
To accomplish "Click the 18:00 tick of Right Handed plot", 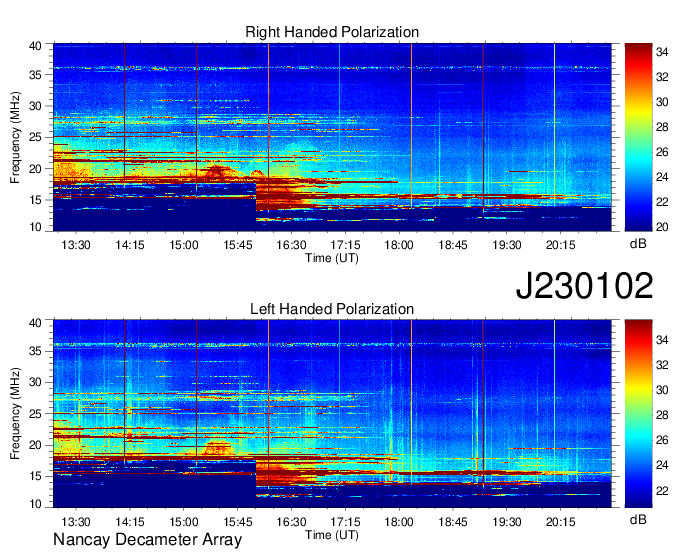I will click(399, 245).
